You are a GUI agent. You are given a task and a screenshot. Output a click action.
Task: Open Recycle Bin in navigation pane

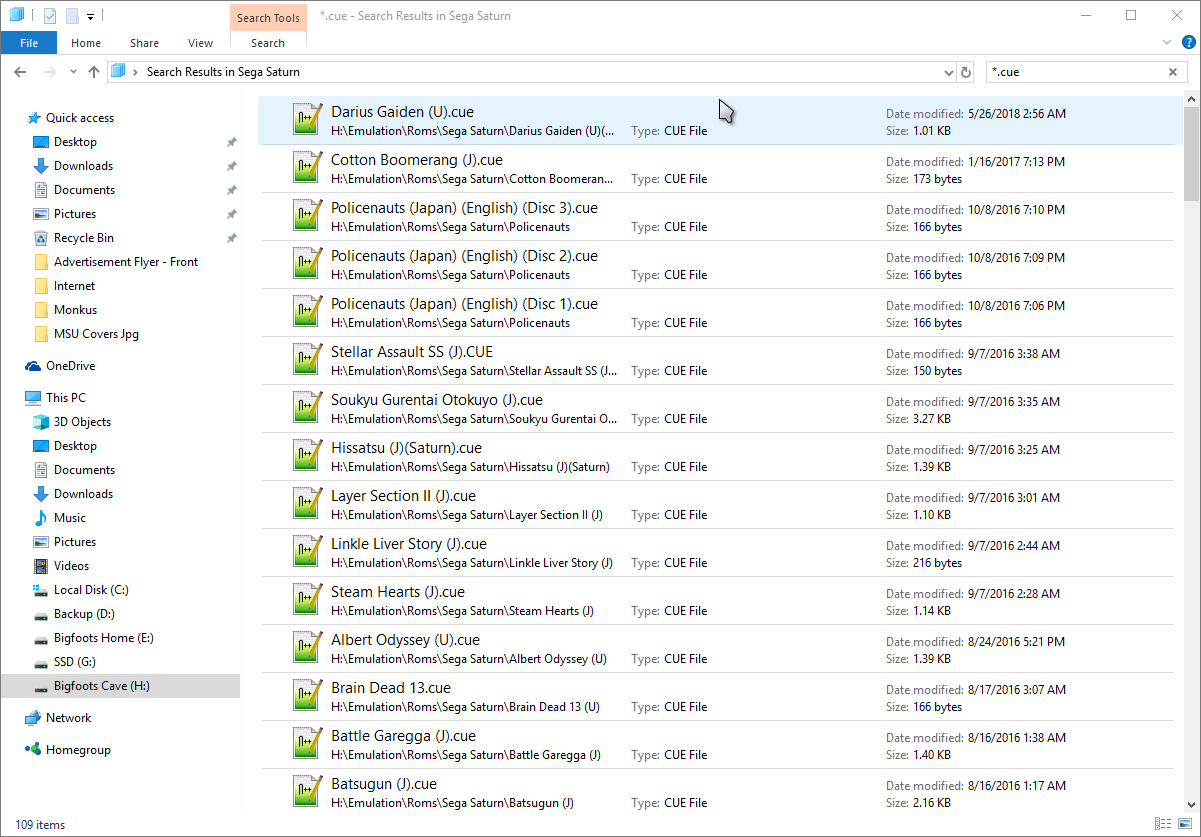84,238
